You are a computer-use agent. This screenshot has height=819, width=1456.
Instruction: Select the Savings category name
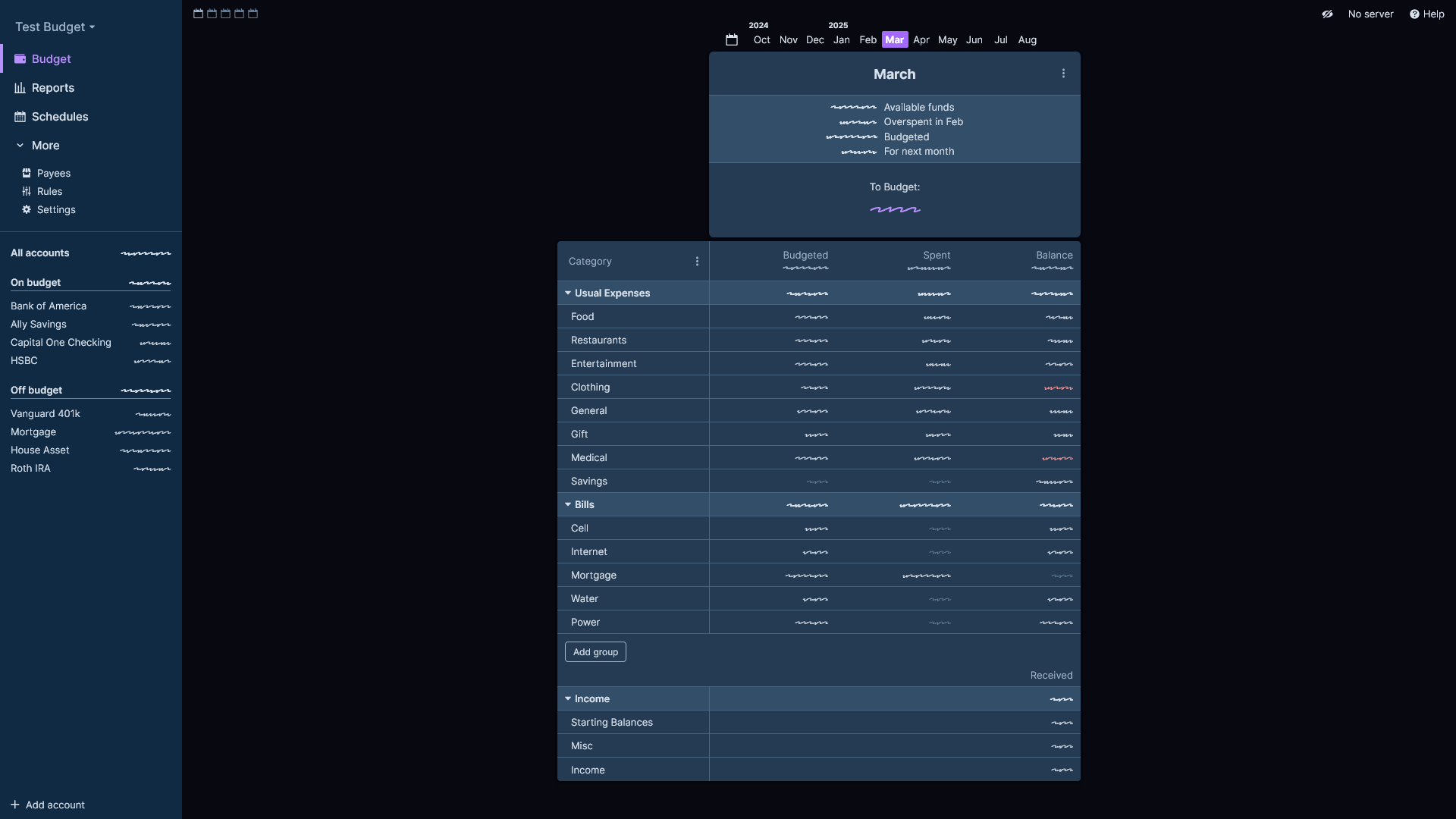589,482
